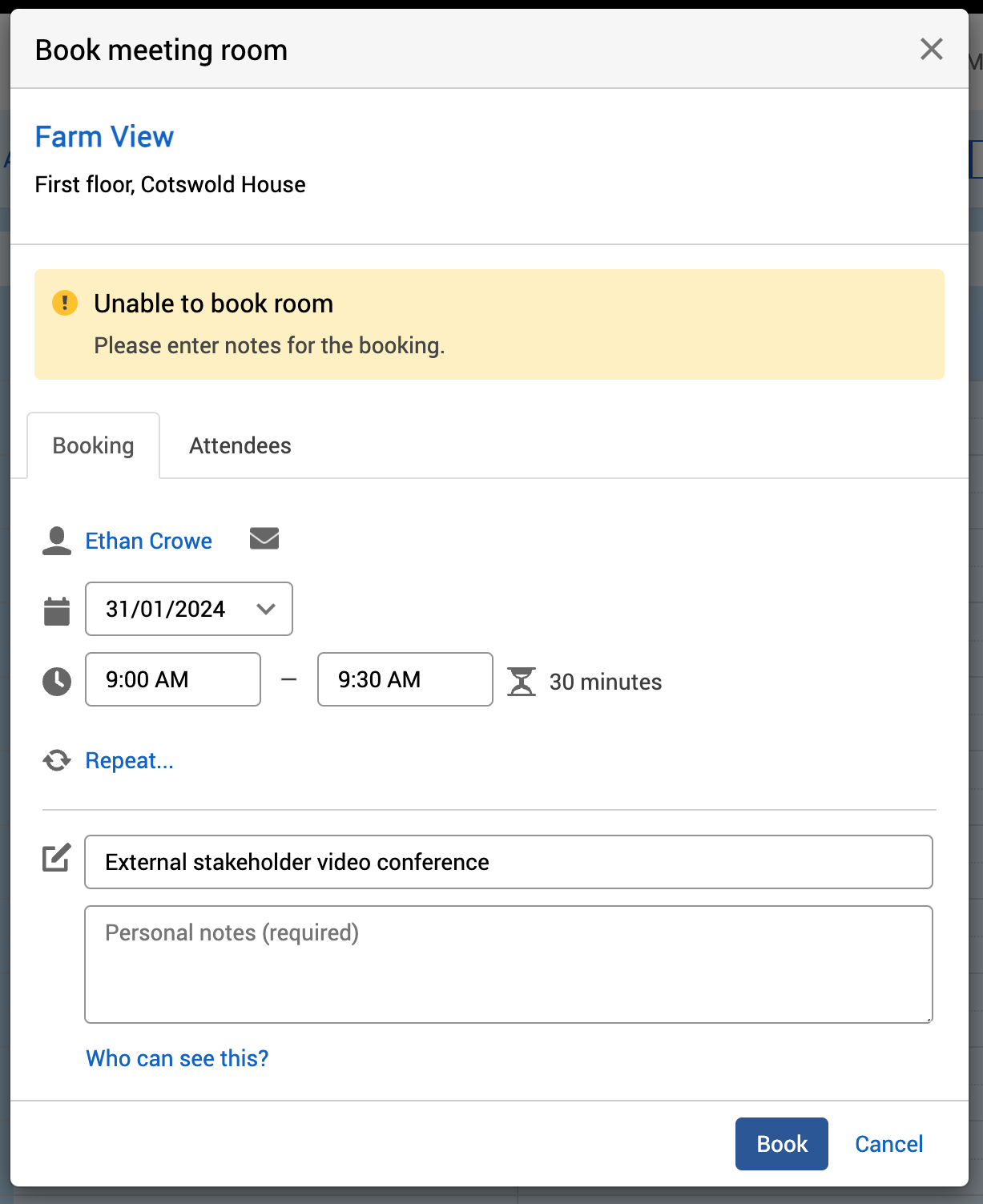Focus the Personal notes (required) text area

[509, 964]
